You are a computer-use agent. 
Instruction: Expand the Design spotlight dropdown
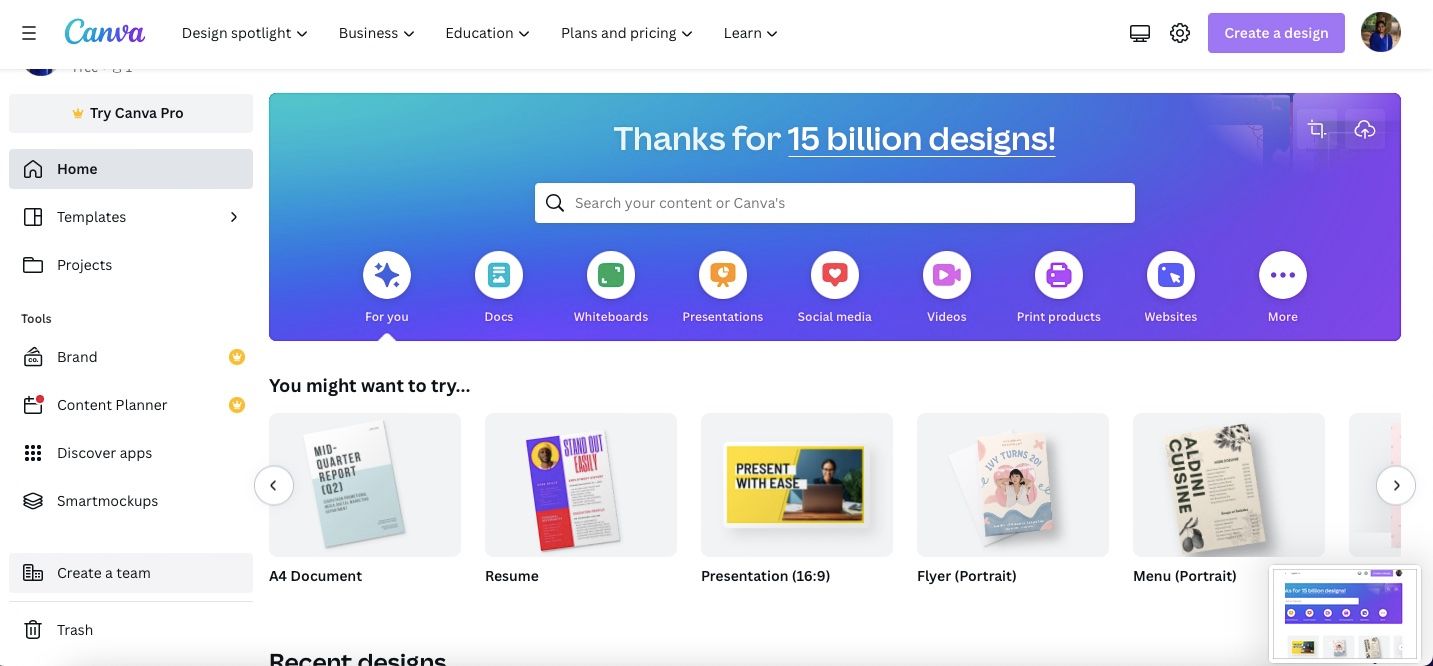pyautogui.click(x=243, y=32)
